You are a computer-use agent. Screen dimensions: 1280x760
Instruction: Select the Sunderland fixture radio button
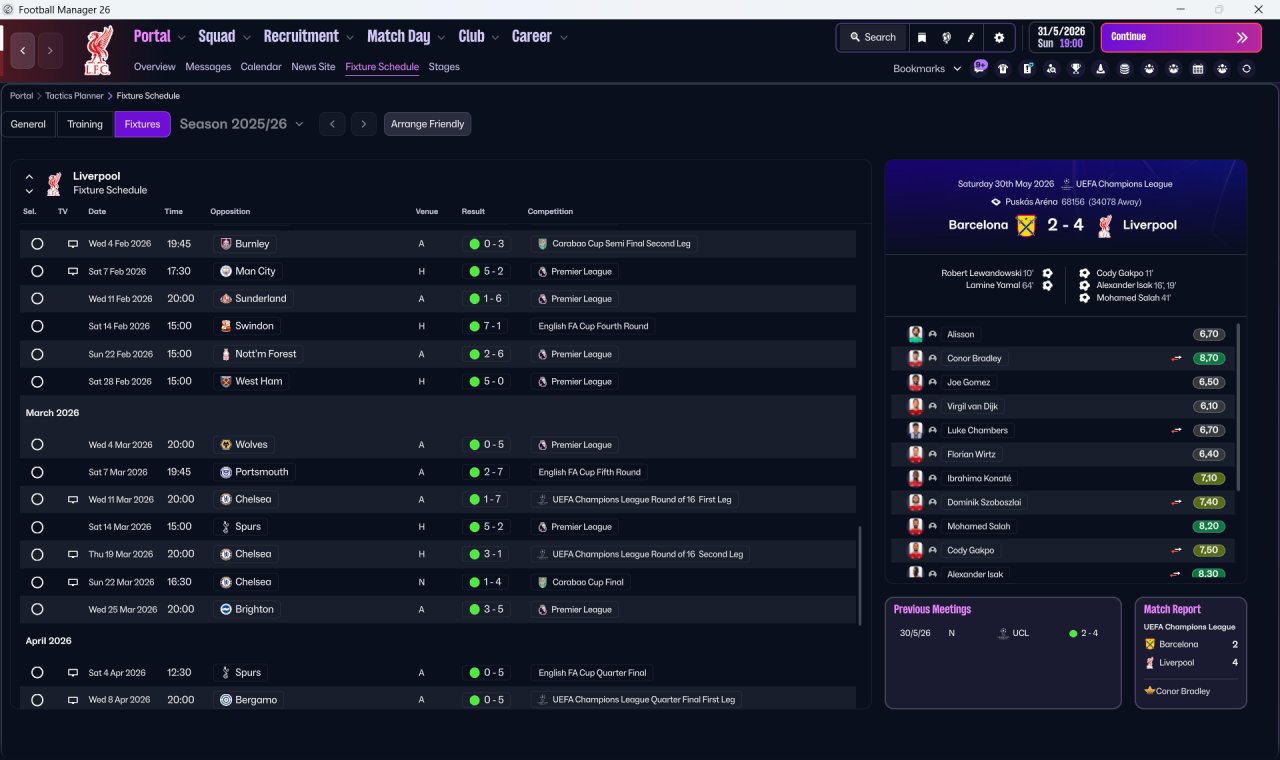[x=37, y=299]
